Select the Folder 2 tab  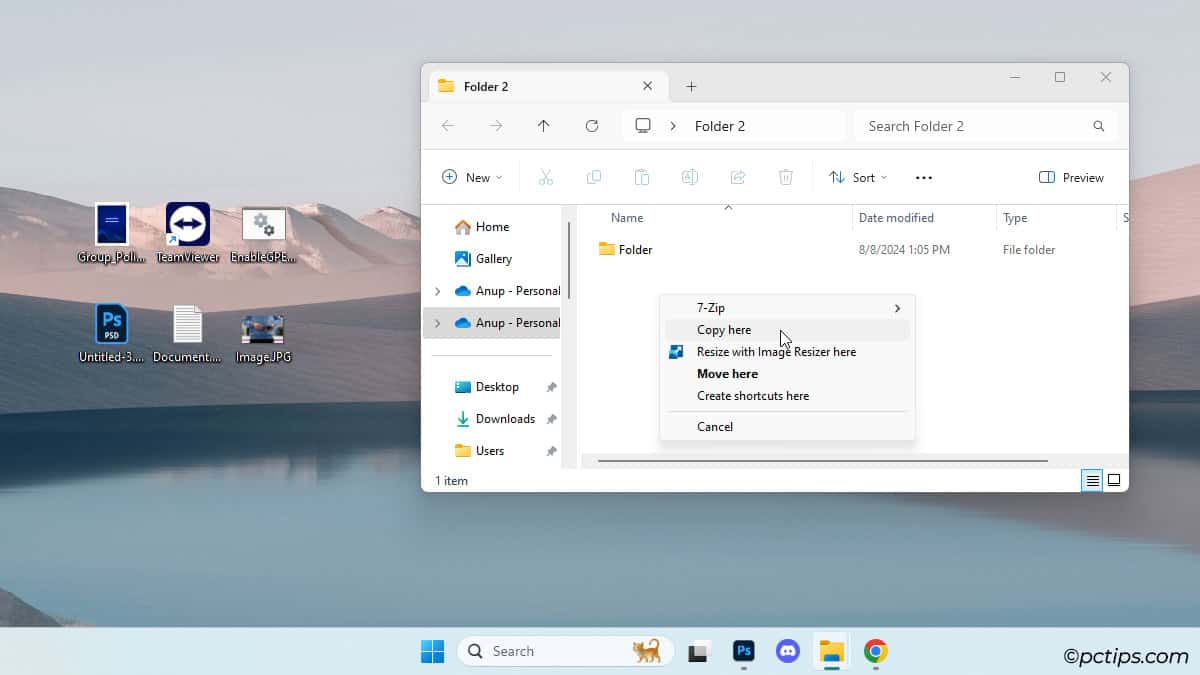tap(547, 86)
